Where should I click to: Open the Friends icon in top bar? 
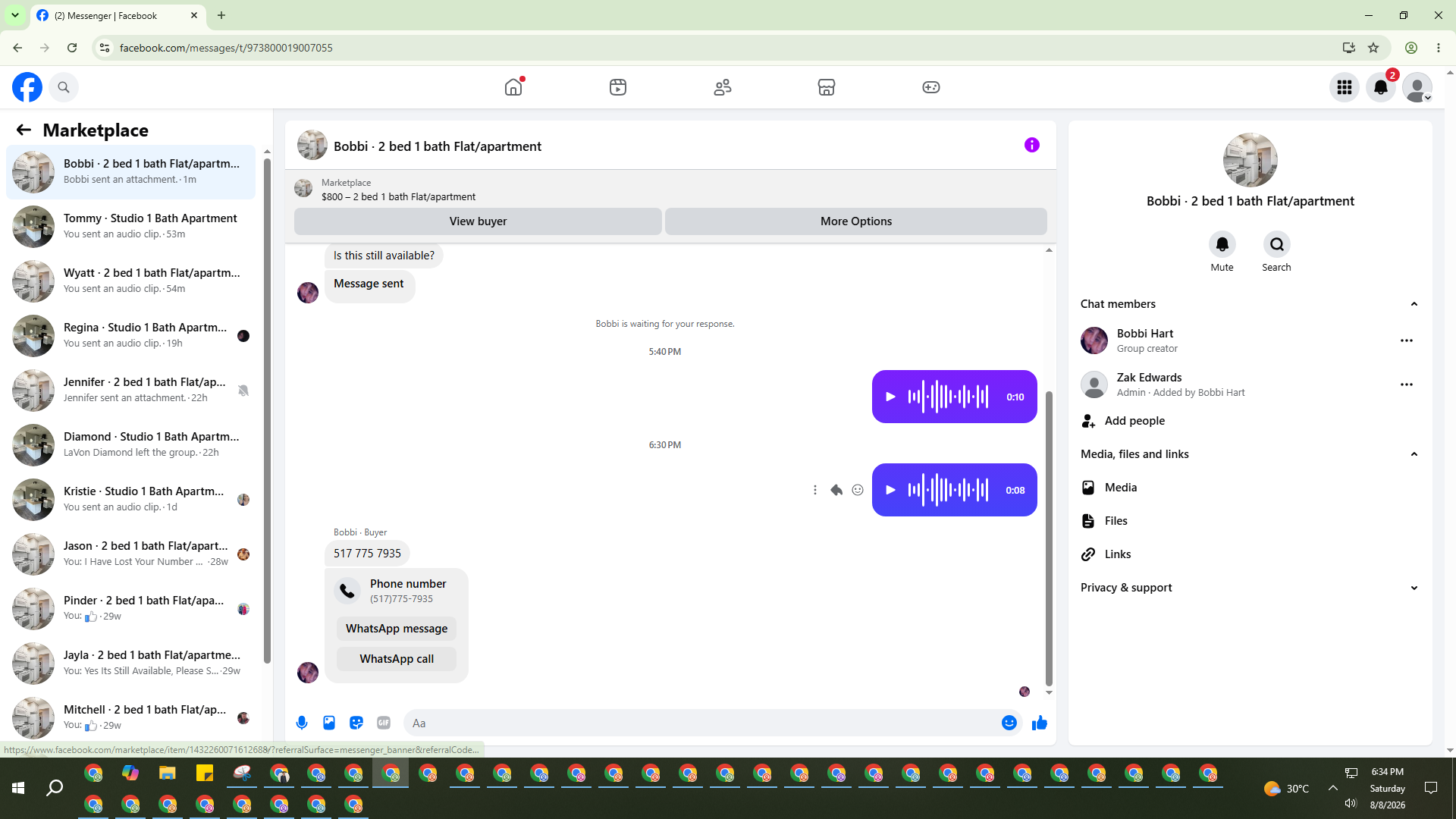click(723, 87)
